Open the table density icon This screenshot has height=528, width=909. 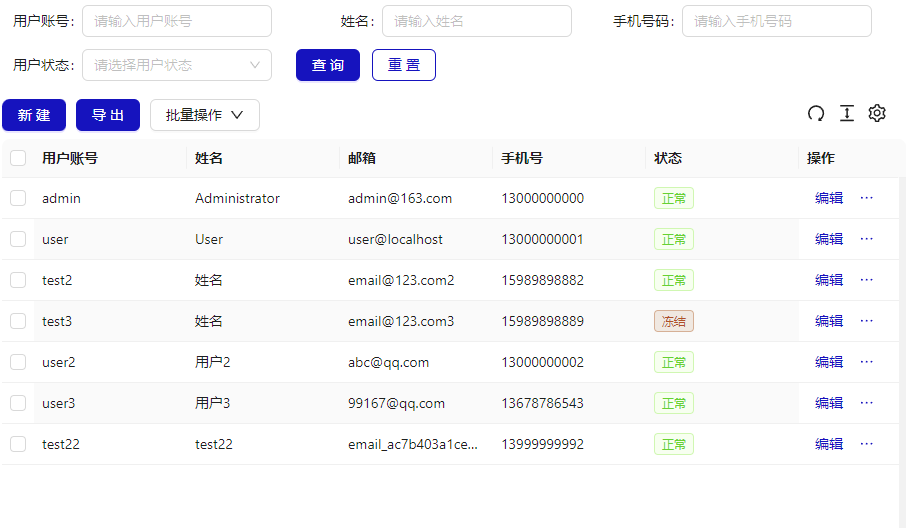[847, 114]
